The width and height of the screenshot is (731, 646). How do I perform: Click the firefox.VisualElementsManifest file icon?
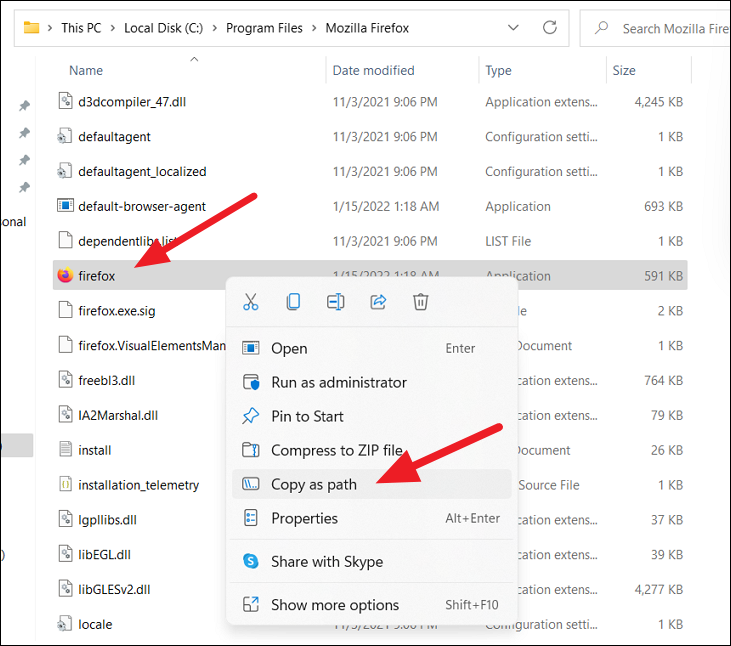65,345
